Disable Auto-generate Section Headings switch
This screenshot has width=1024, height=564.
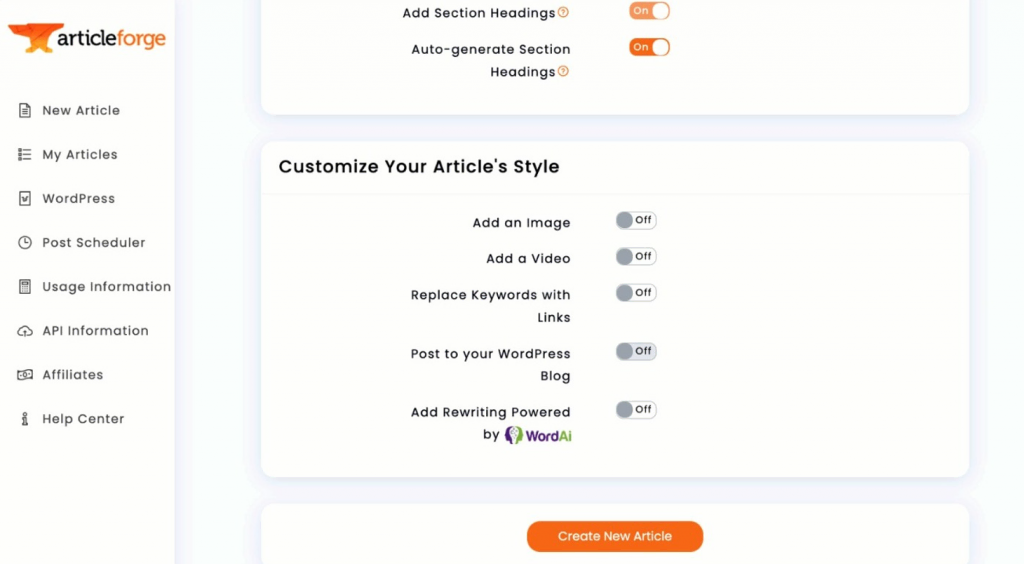[649, 47]
